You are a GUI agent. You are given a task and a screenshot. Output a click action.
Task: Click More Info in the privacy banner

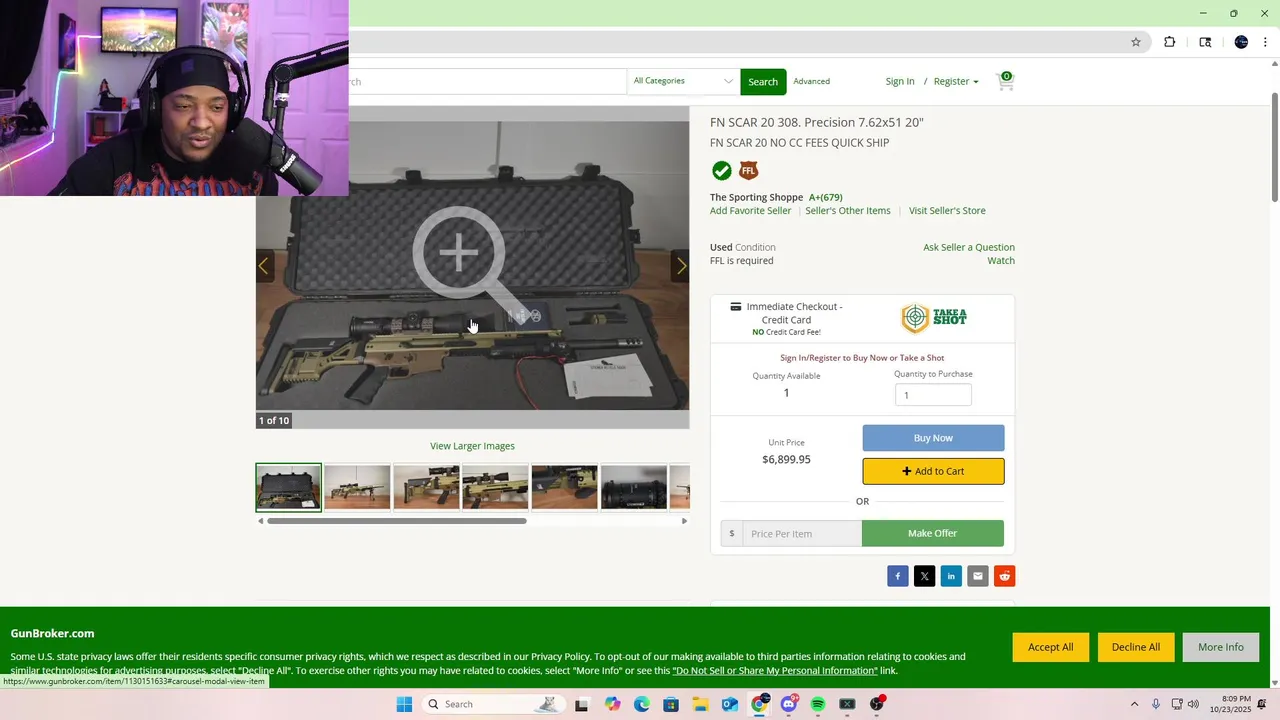click(1221, 647)
